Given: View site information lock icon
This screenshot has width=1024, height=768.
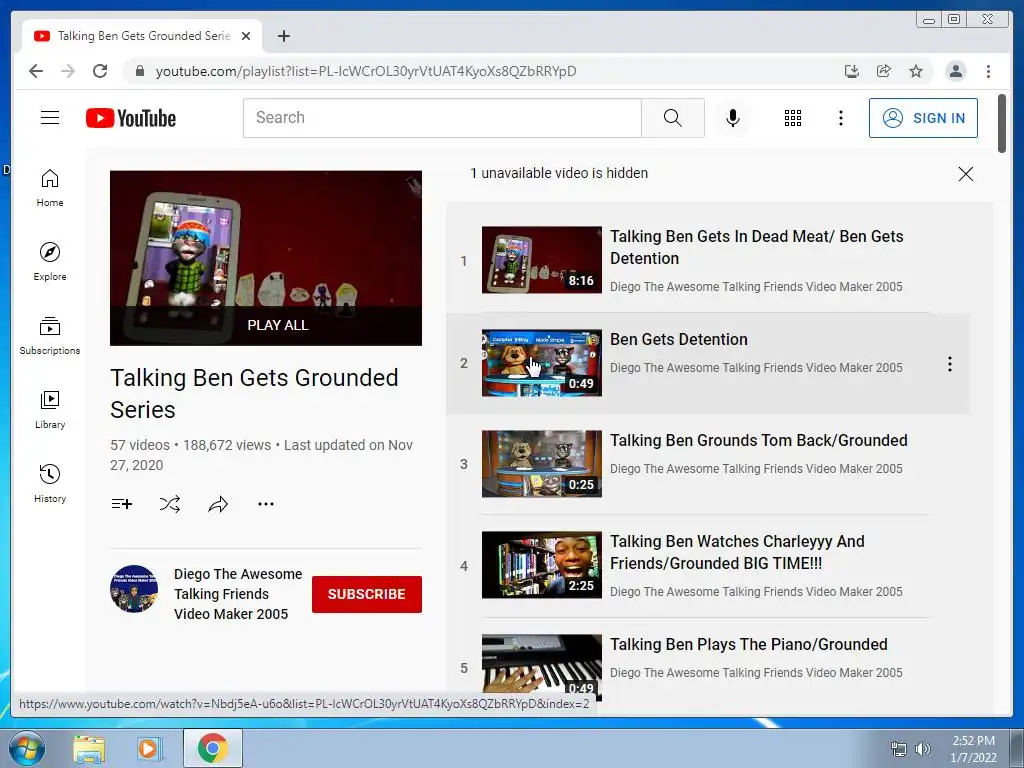Looking at the screenshot, I should [140, 71].
